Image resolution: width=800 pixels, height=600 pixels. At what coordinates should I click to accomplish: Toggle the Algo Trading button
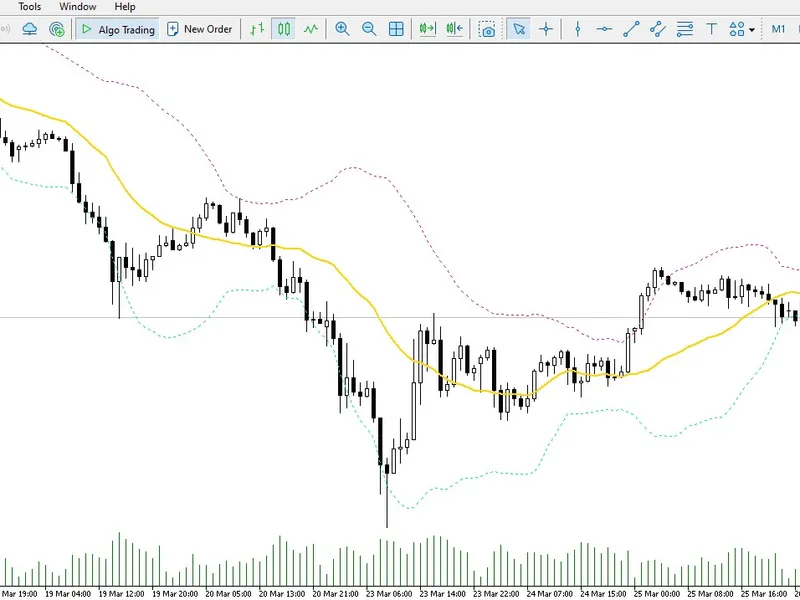point(118,29)
